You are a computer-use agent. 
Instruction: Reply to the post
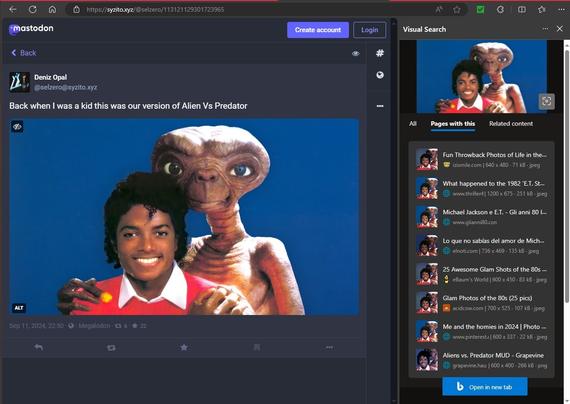click(x=39, y=347)
